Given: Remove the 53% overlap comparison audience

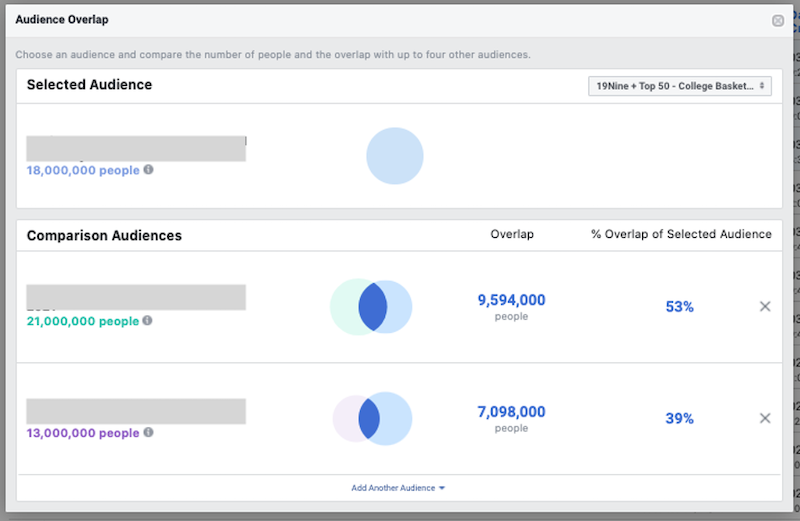Looking at the screenshot, I should [x=765, y=306].
